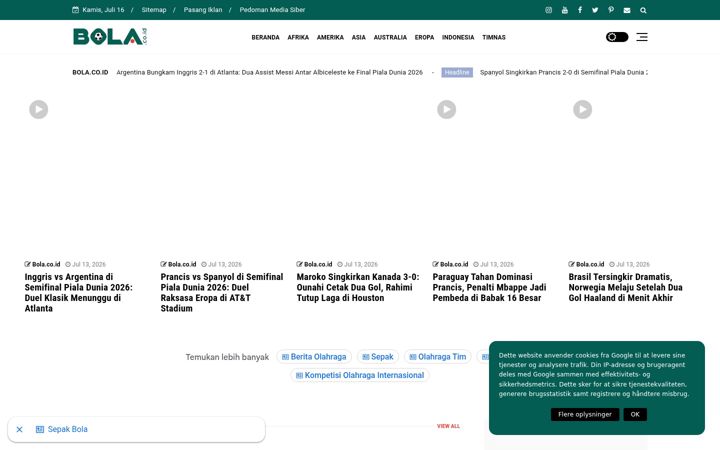Open the hamburger menu
This screenshot has height=450, width=720.
point(642,37)
